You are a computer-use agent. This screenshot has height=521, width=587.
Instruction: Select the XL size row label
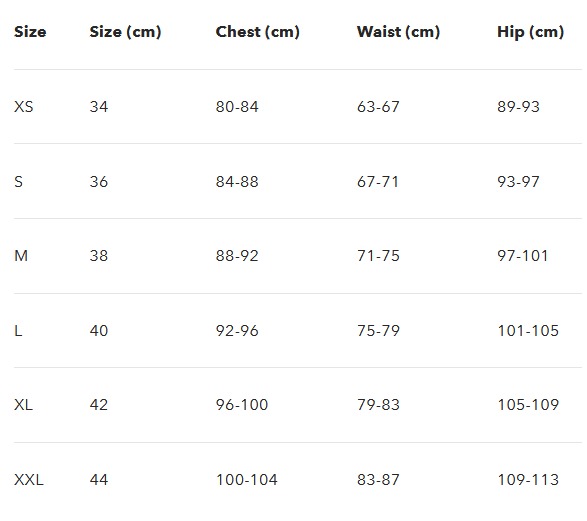point(23,405)
